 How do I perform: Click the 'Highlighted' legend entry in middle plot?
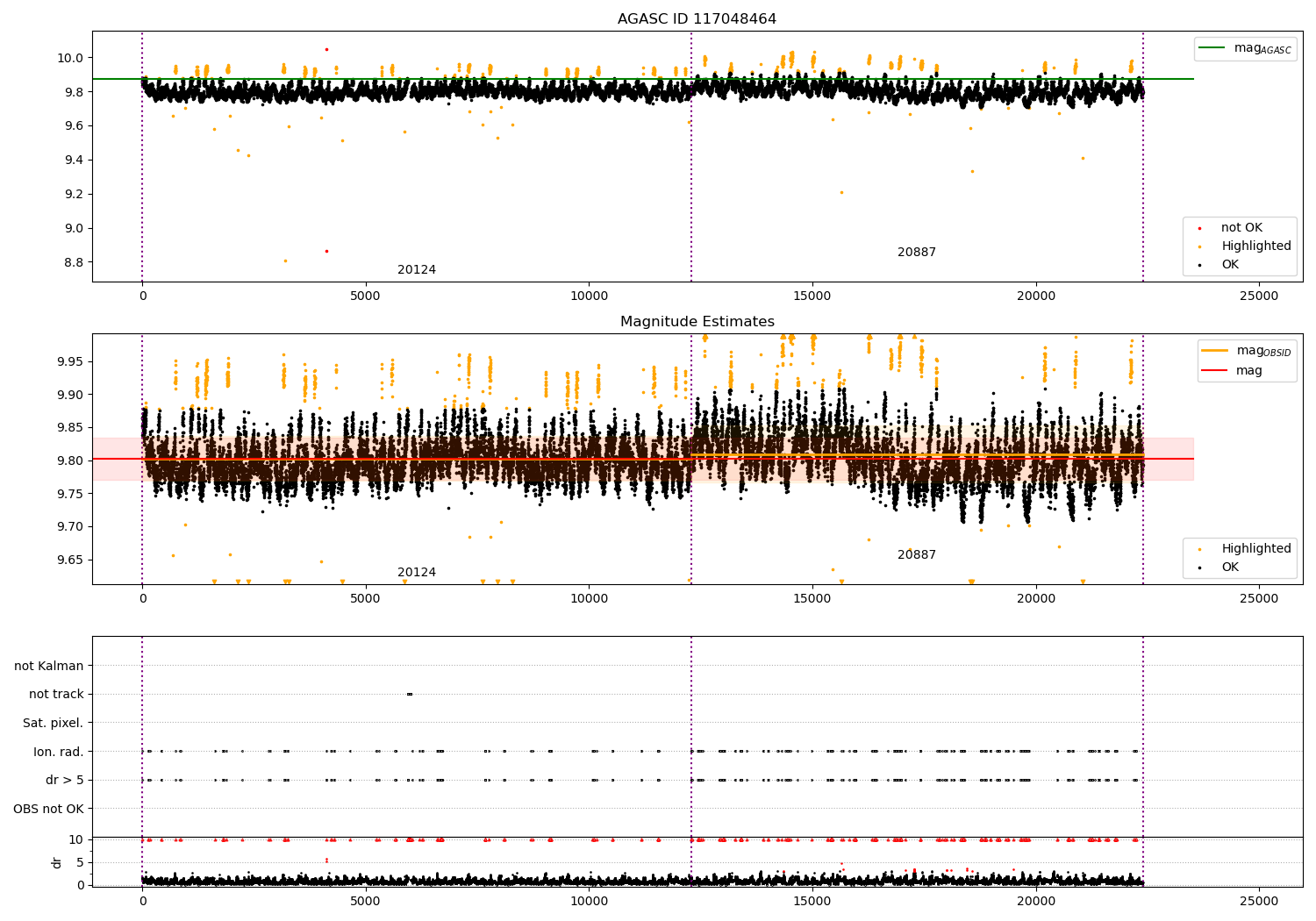(1255, 549)
